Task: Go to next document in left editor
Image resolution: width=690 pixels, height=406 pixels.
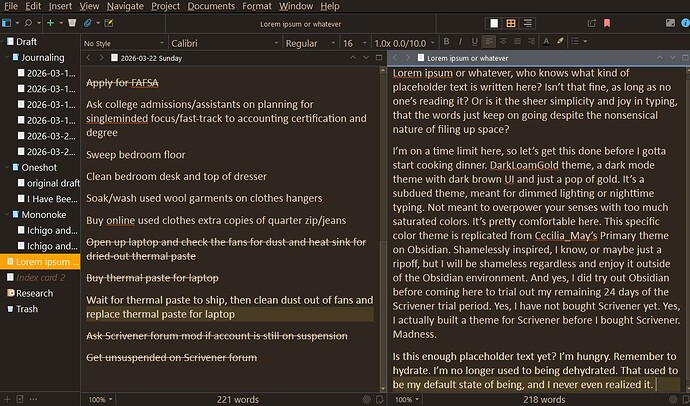Action: (x=366, y=58)
